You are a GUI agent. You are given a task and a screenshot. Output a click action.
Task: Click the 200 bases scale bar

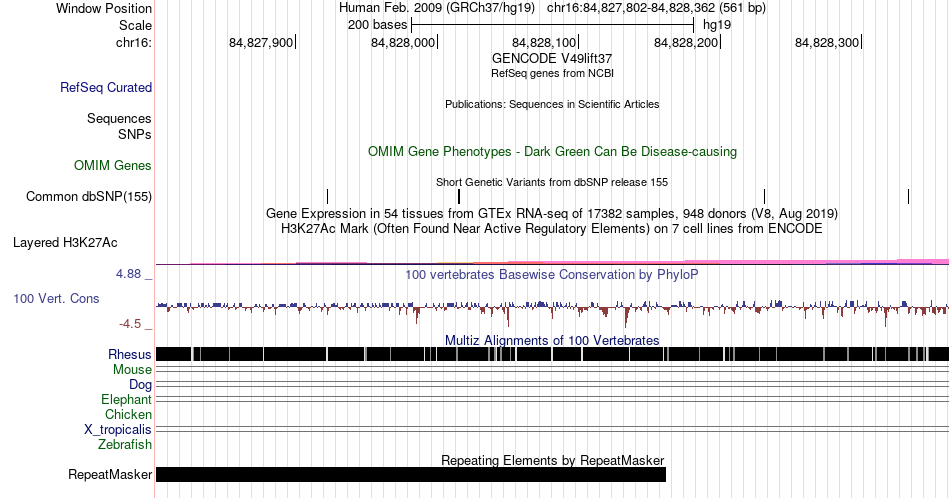553,25
